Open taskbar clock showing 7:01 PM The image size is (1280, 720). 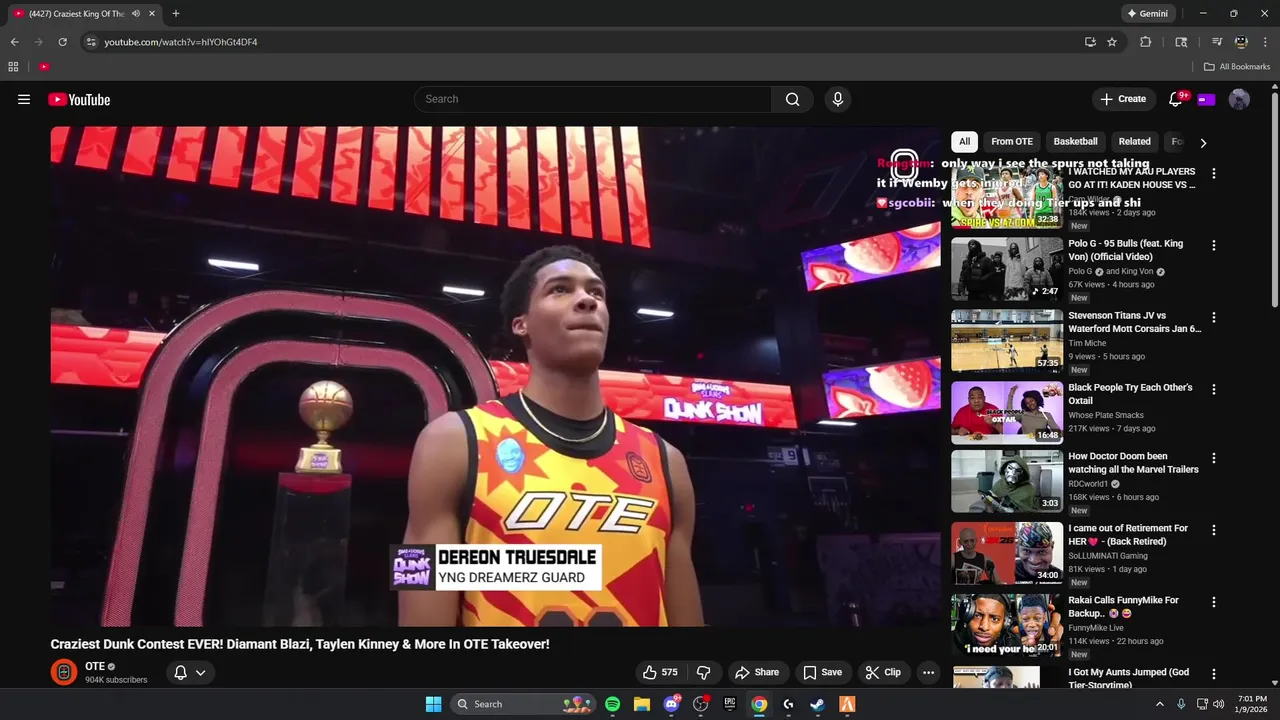tap(1252, 704)
